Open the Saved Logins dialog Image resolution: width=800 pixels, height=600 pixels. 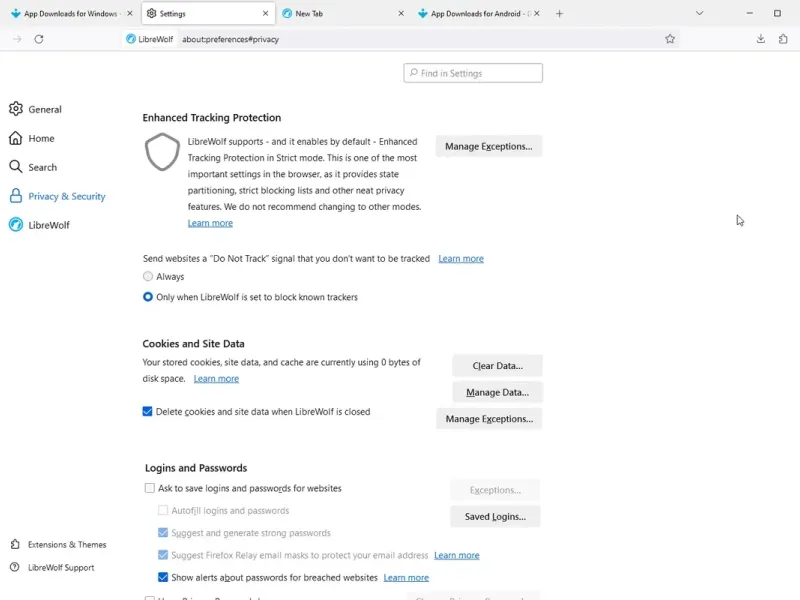click(495, 517)
